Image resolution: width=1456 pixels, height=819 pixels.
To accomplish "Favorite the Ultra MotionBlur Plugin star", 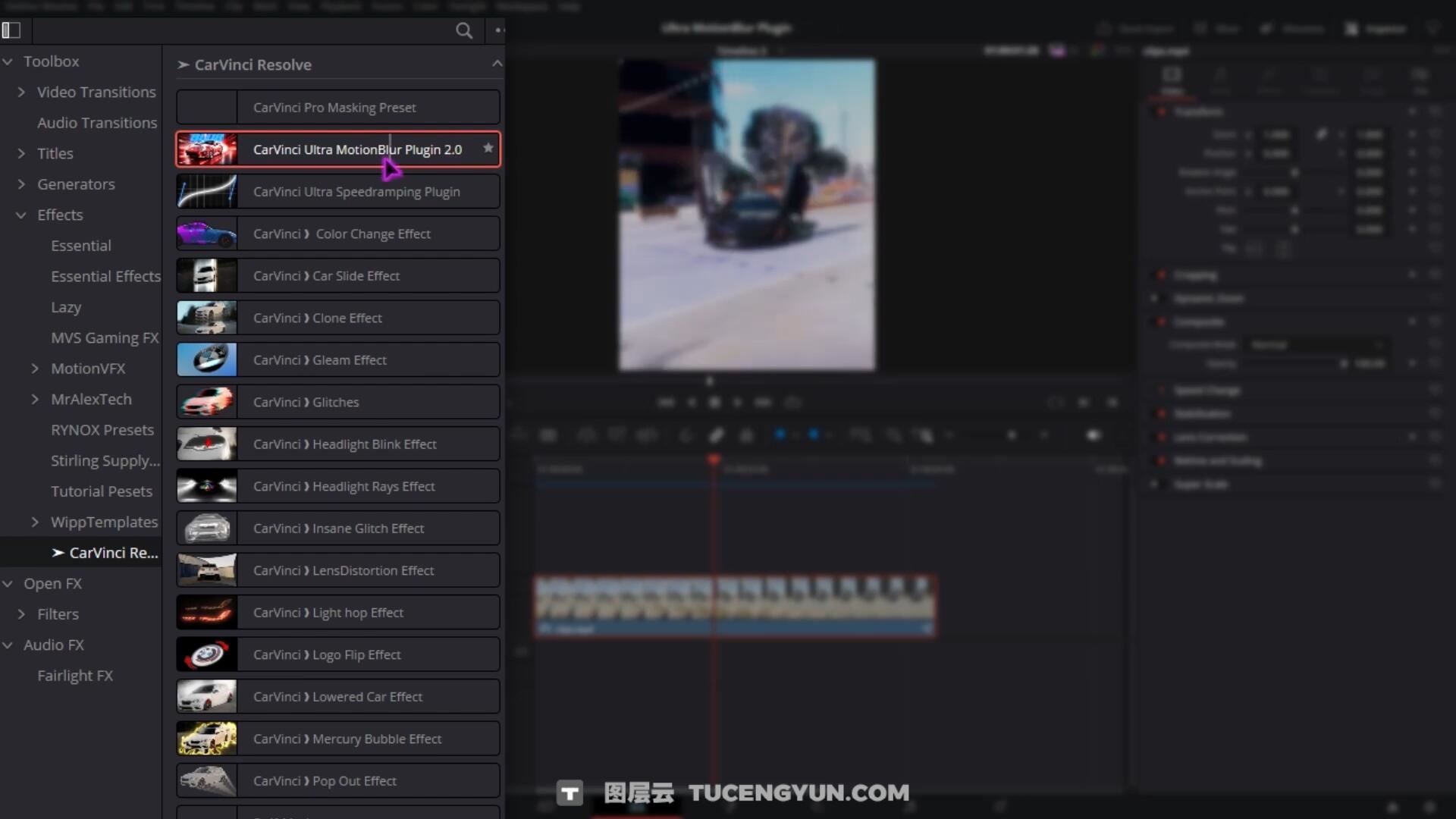I will pyautogui.click(x=488, y=148).
